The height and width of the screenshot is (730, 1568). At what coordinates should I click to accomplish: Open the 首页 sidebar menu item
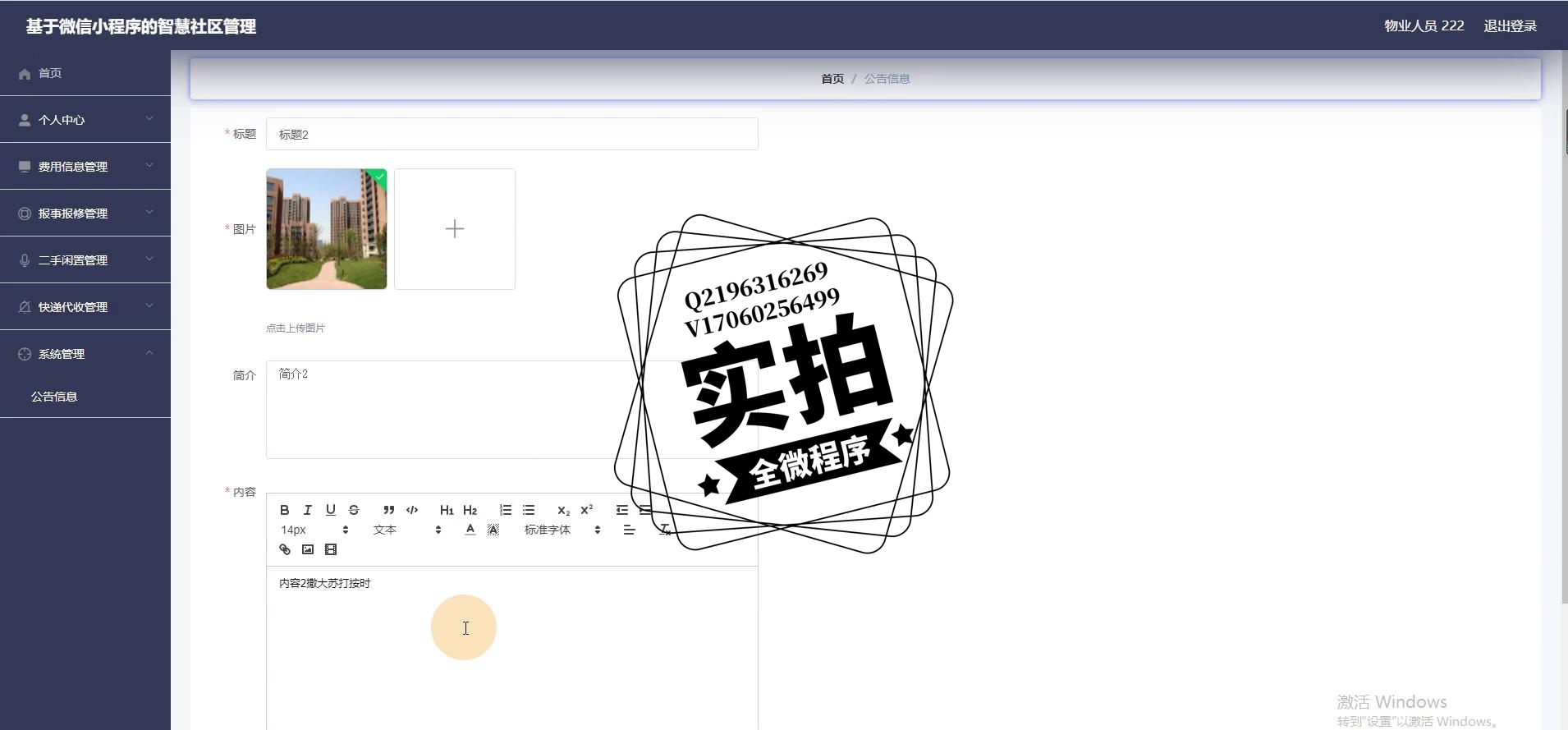85,73
